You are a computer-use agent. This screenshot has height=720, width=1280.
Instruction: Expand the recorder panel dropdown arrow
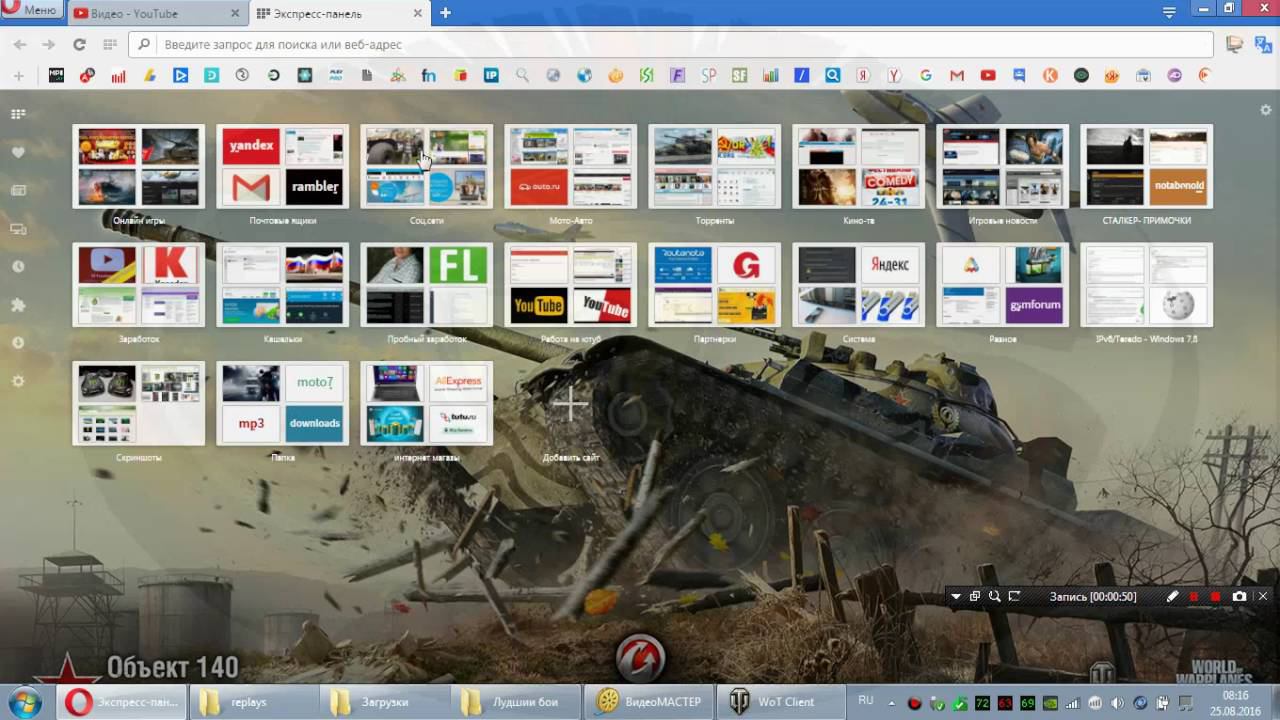pos(956,596)
